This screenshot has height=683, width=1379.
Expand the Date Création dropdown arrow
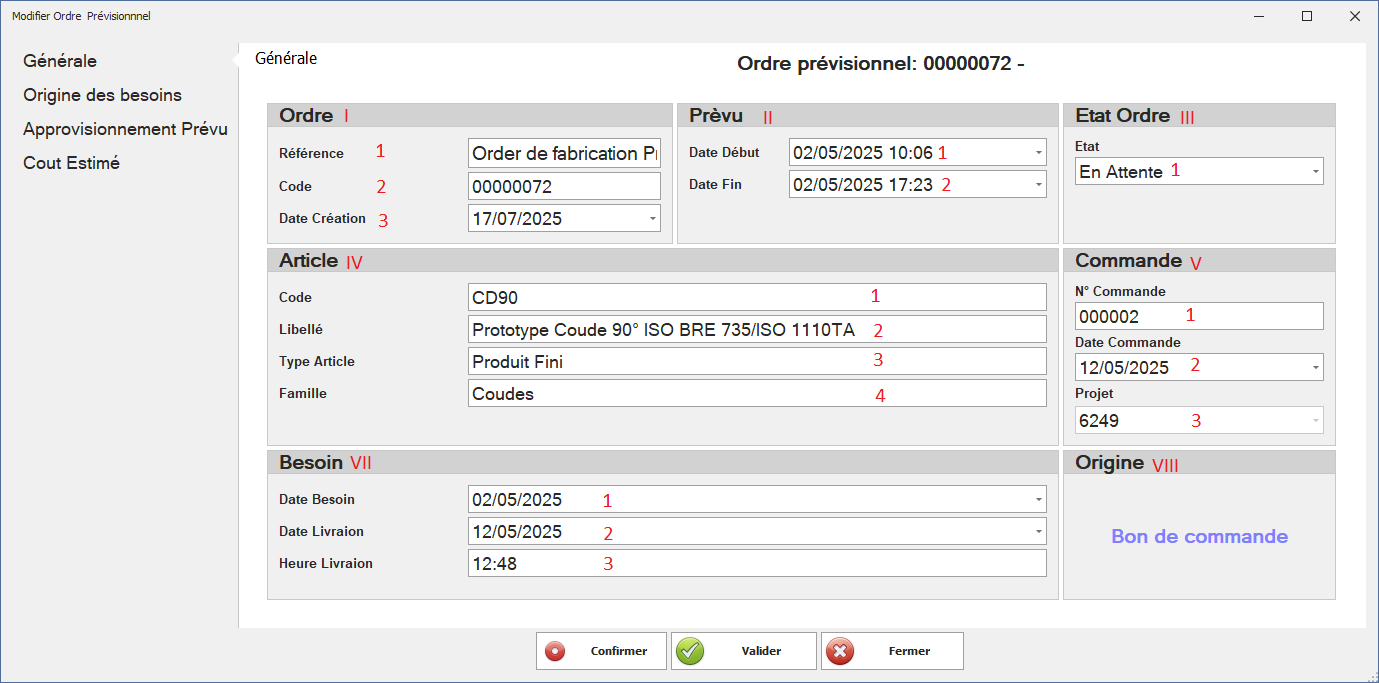[652, 218]
